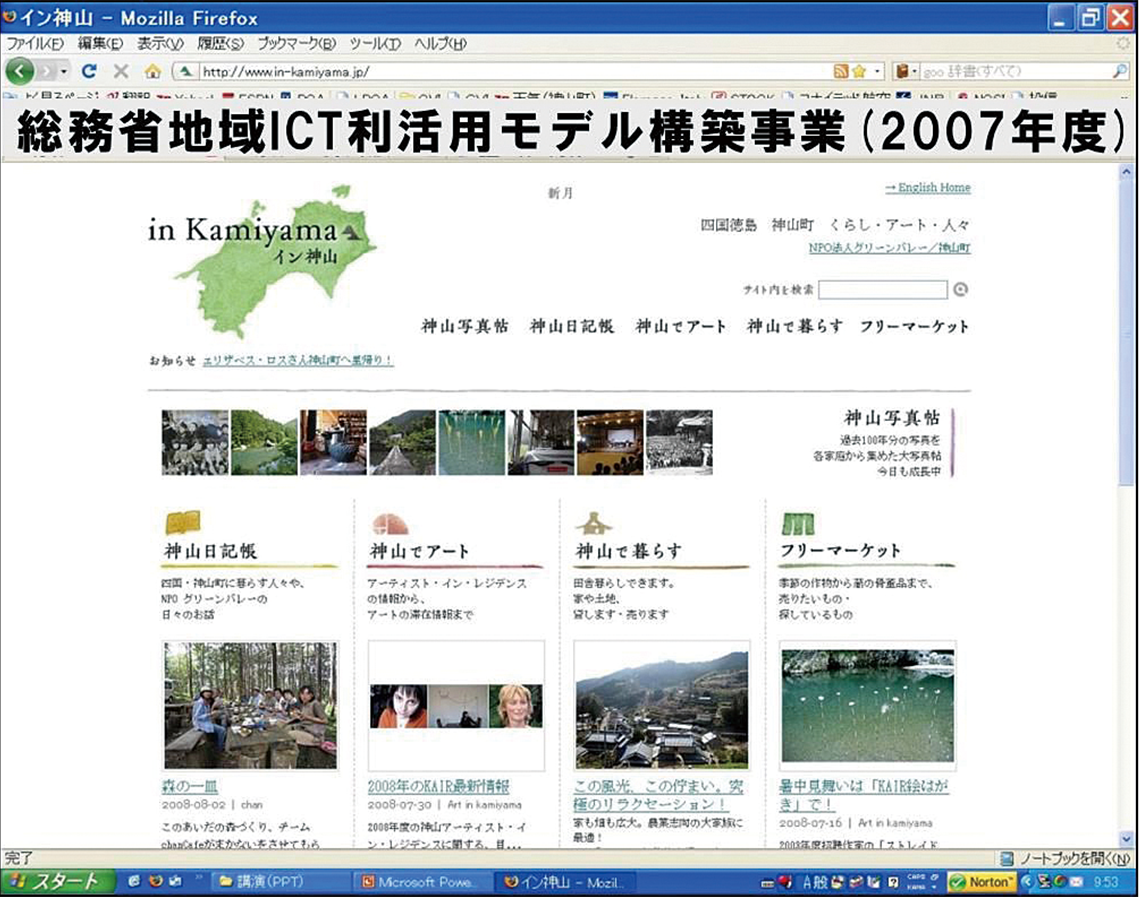The width and height of the screenshot is (1140, 897).
Task: Open the search engine dropdown
Action: (906, 71)
